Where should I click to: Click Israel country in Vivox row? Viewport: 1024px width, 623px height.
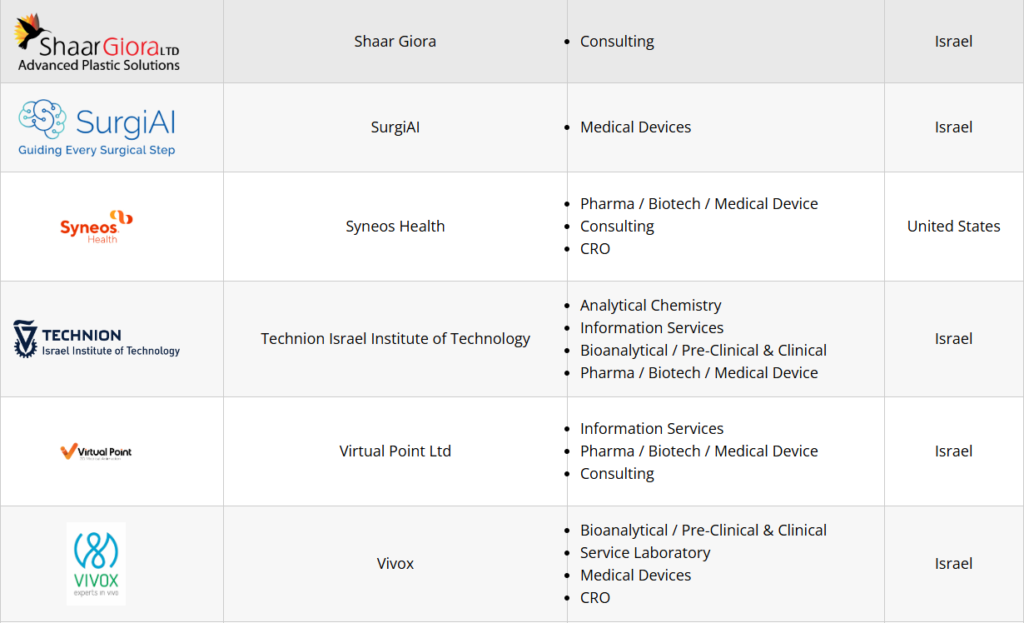(x=953, y=563)
